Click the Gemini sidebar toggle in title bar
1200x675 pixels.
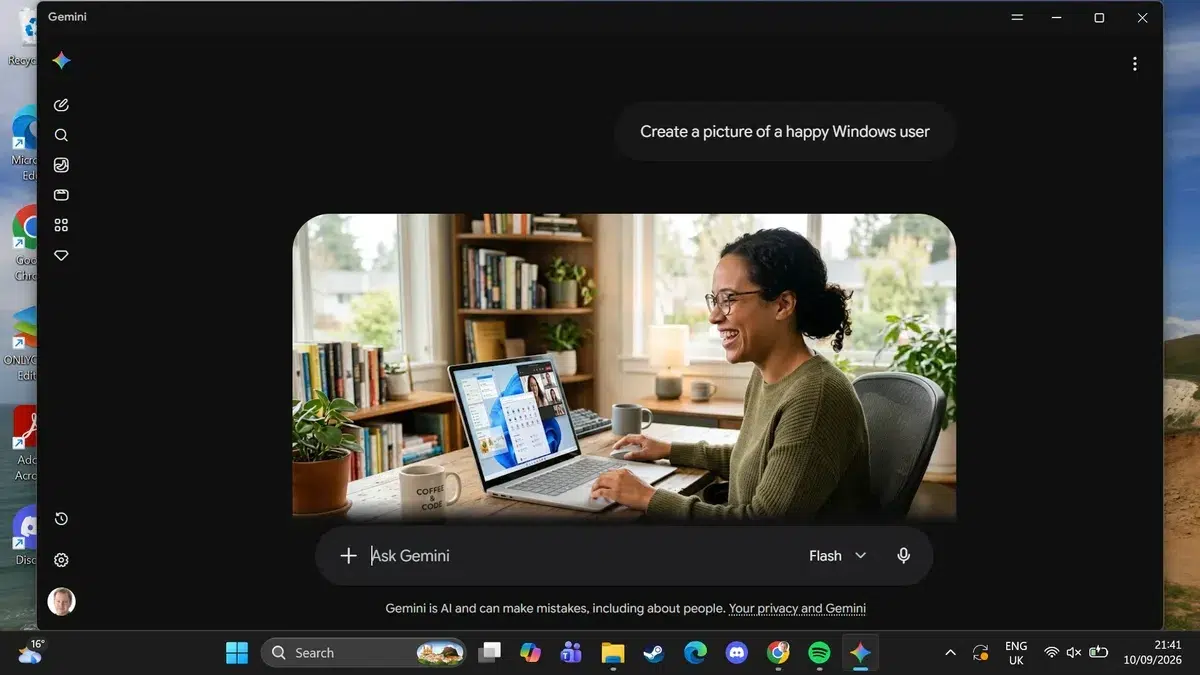1017,18
